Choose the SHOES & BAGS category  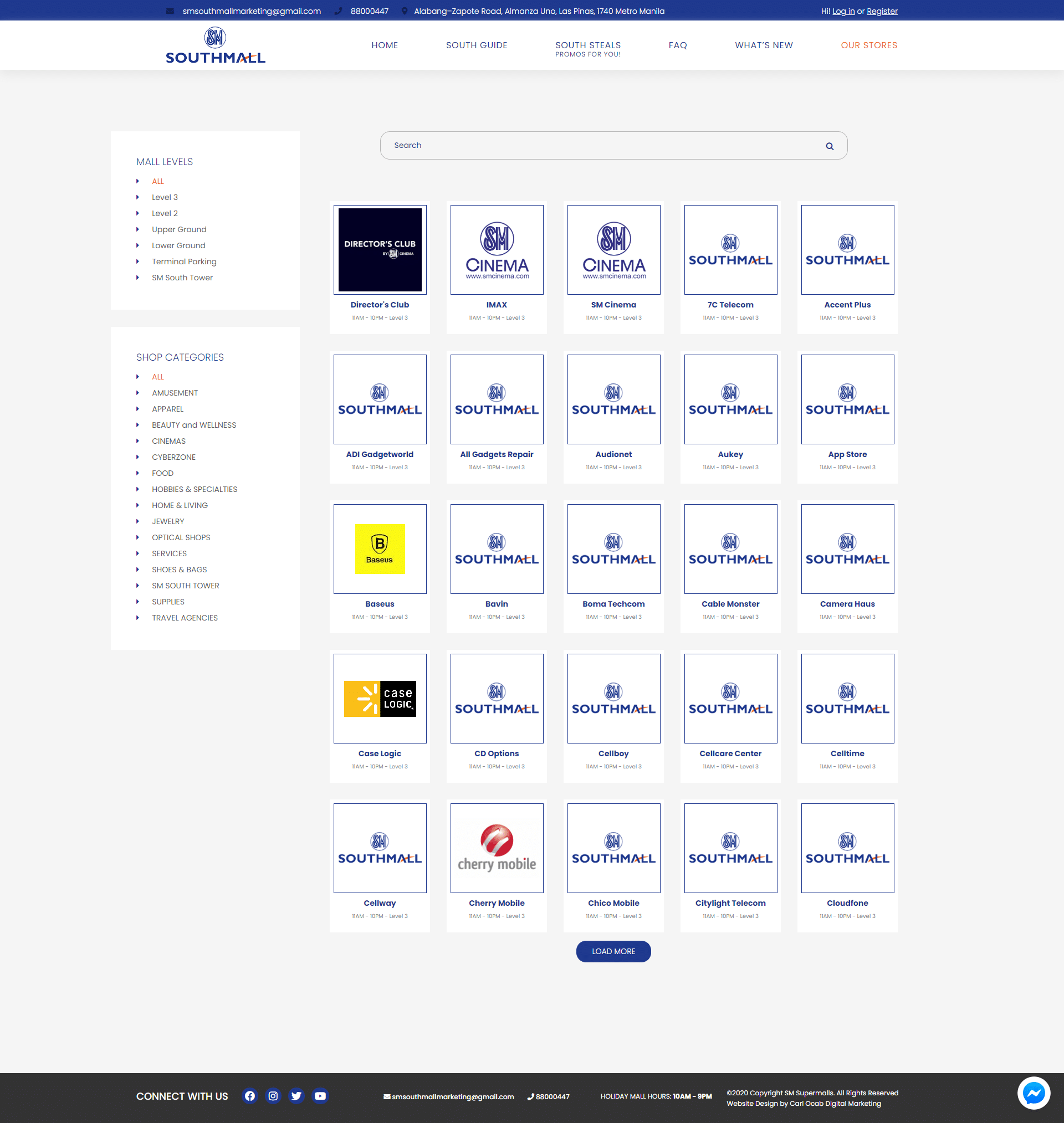tap(179, 570)
